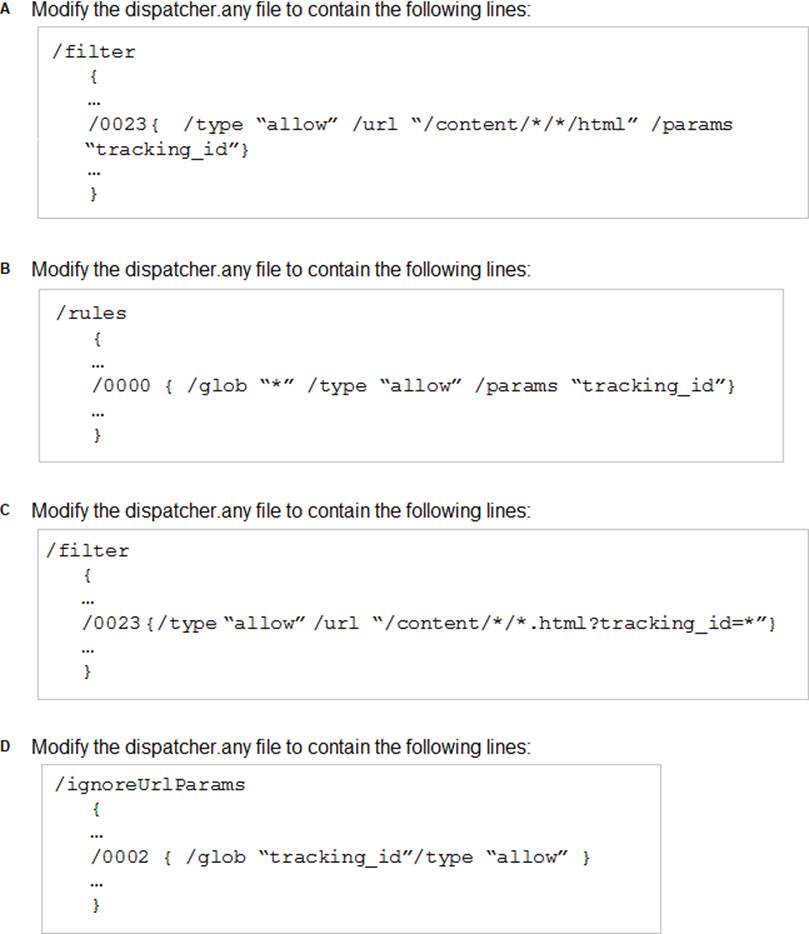Click the /filter heading in option A
Viewport: 809px width, 934px height.
click(x=94, y=52)
